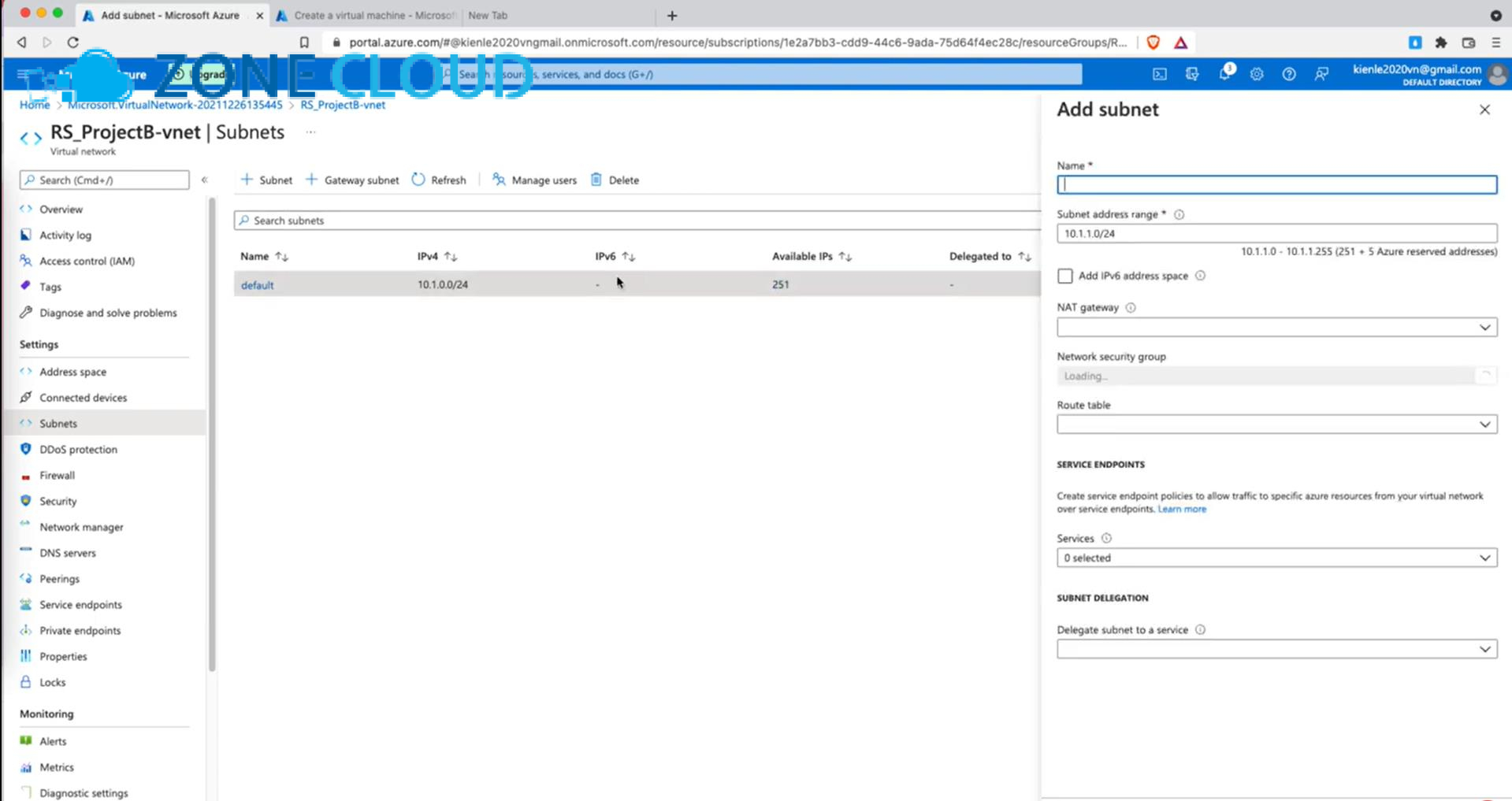Open the default subnet link

[257, 285]
